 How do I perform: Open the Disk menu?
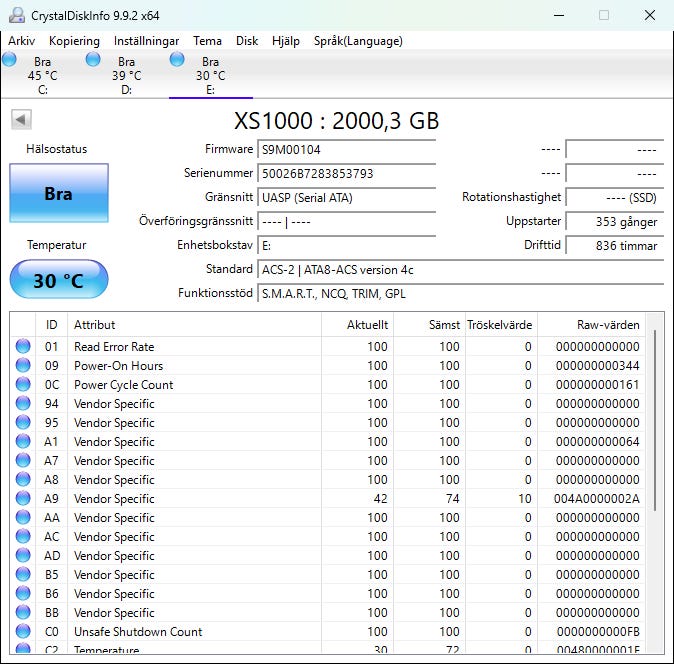coord(247,41)
